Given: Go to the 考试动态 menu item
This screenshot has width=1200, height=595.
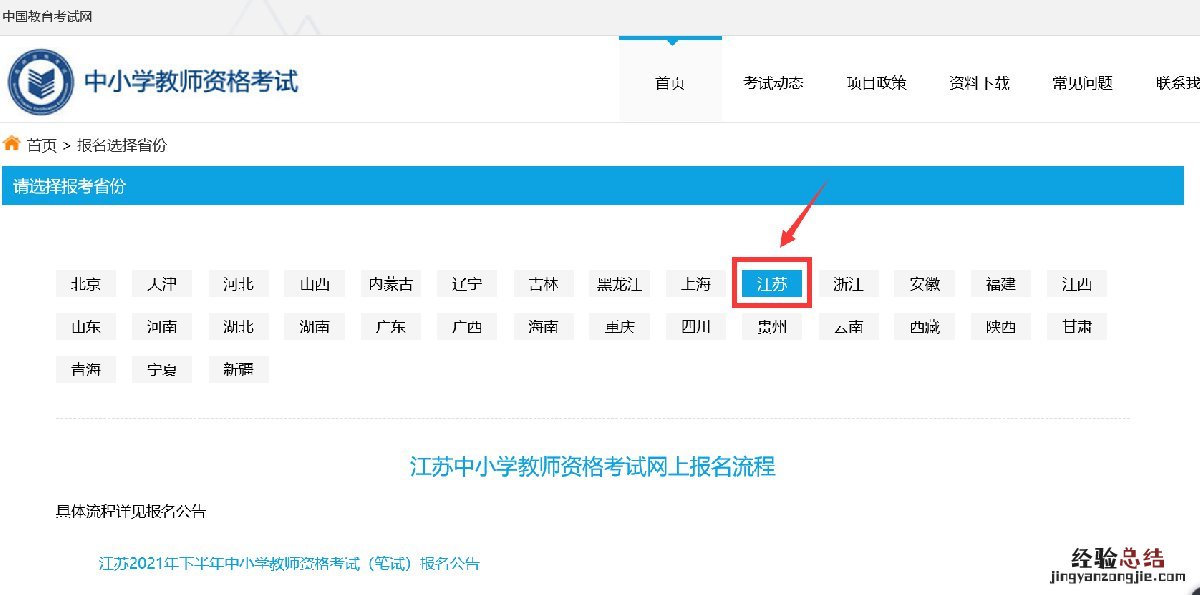Looking at the screenshot, I should 773,83.
